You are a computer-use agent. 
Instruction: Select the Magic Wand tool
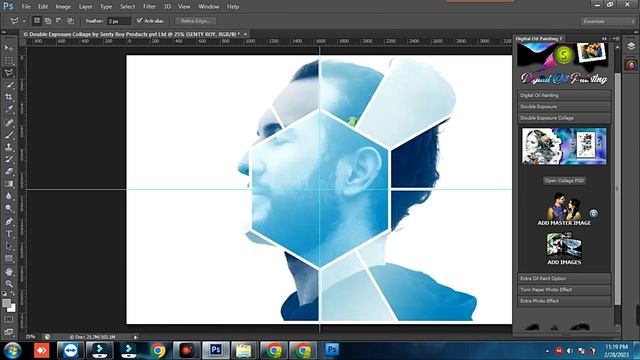(9, 85)
